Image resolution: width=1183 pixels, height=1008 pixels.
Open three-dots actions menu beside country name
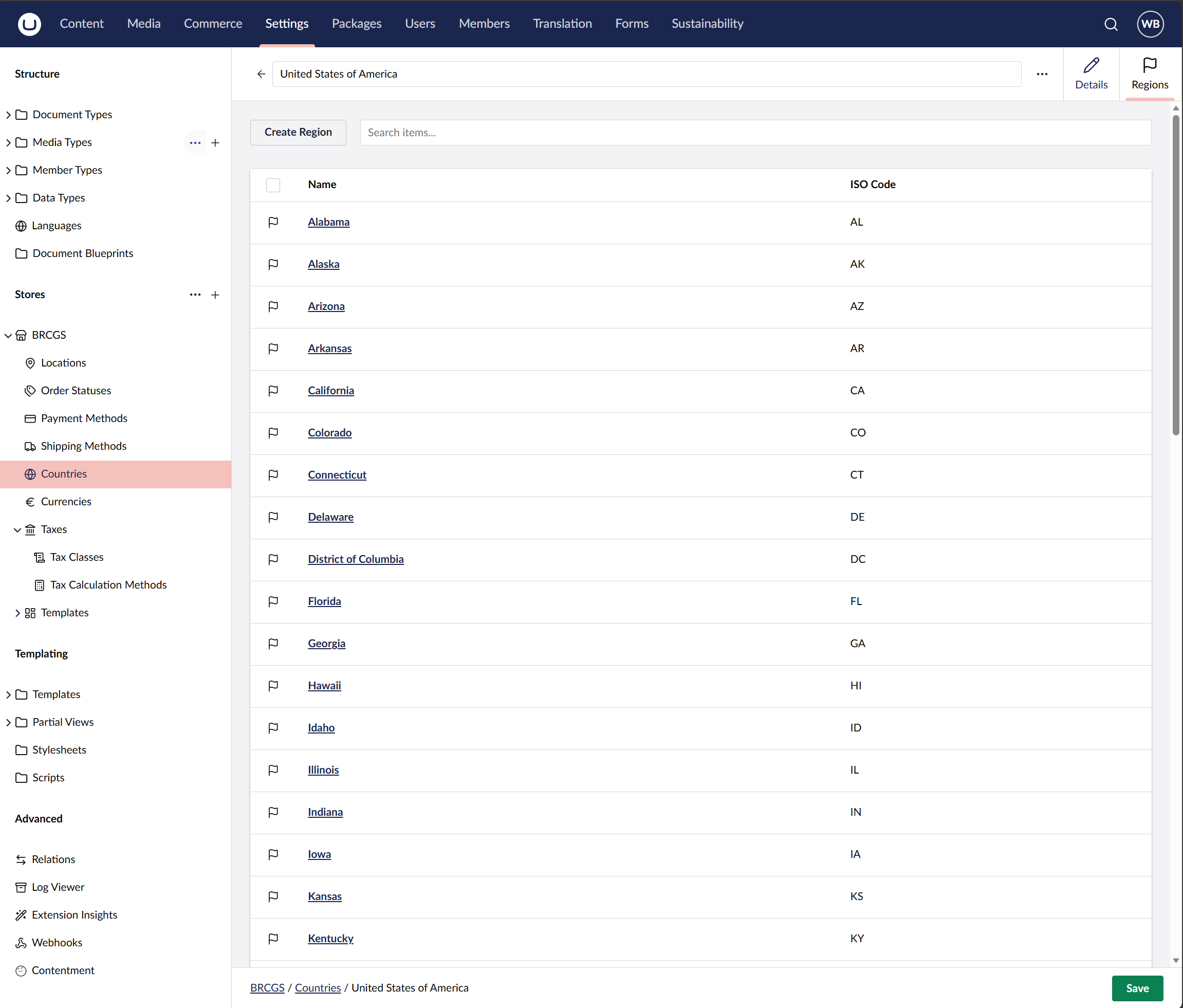[x=1042, y=74]
